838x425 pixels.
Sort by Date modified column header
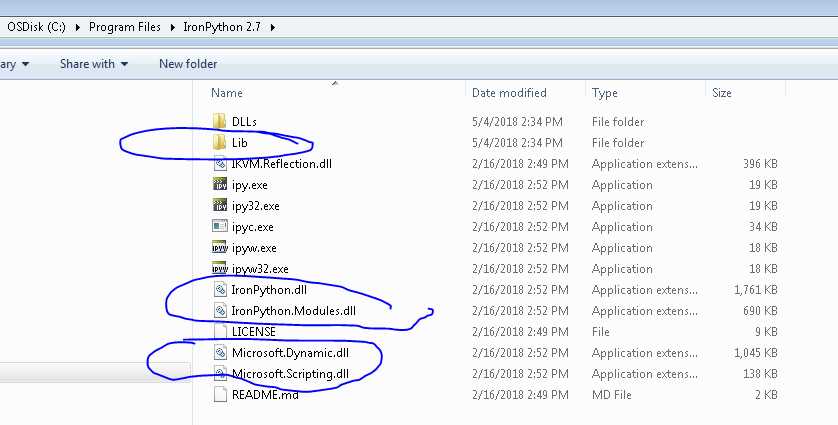coord(509,92)
